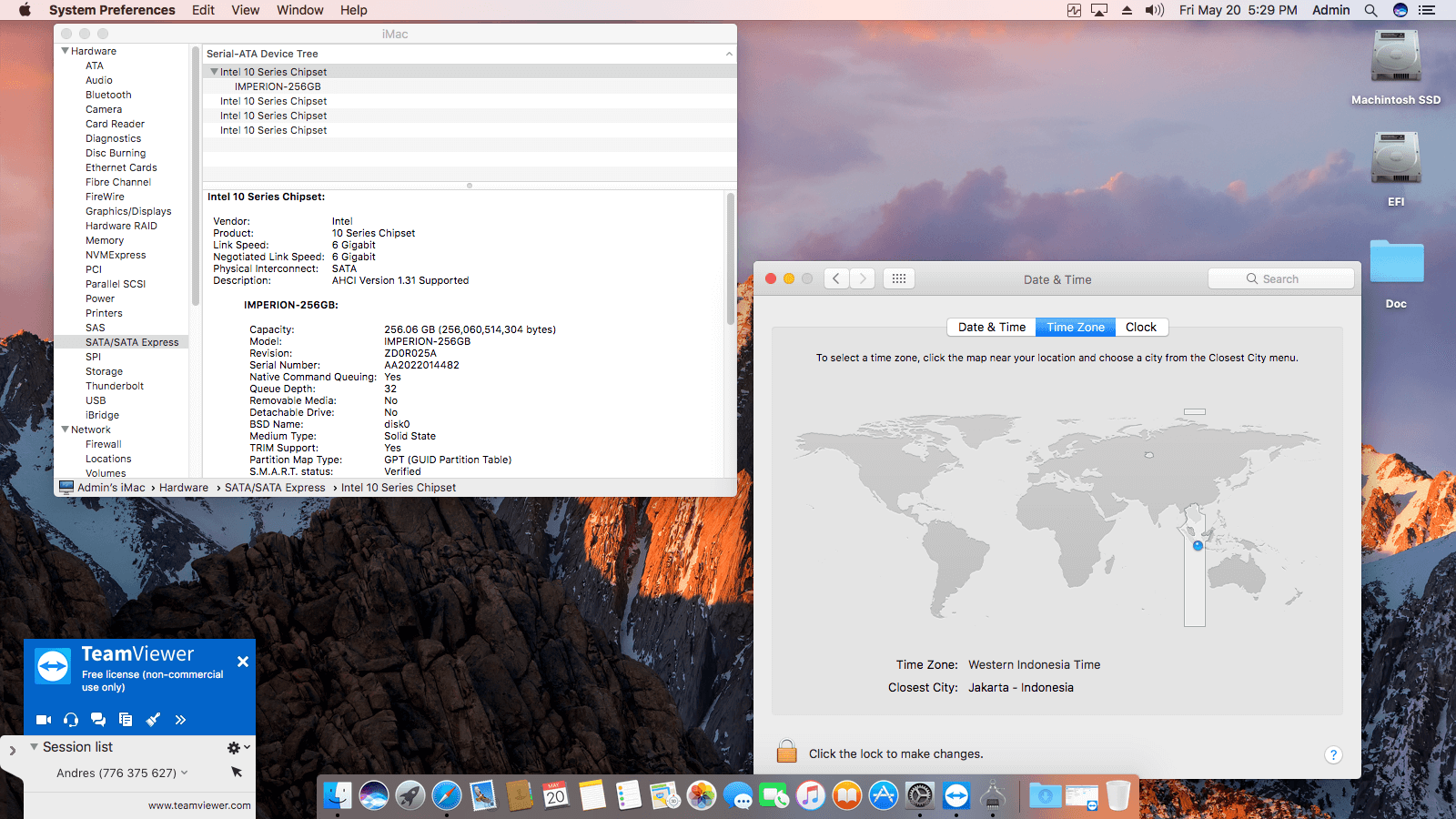Screen dimensions: 1456x819
Task: Open Photos from the Dock
Action: click(702, 795)
